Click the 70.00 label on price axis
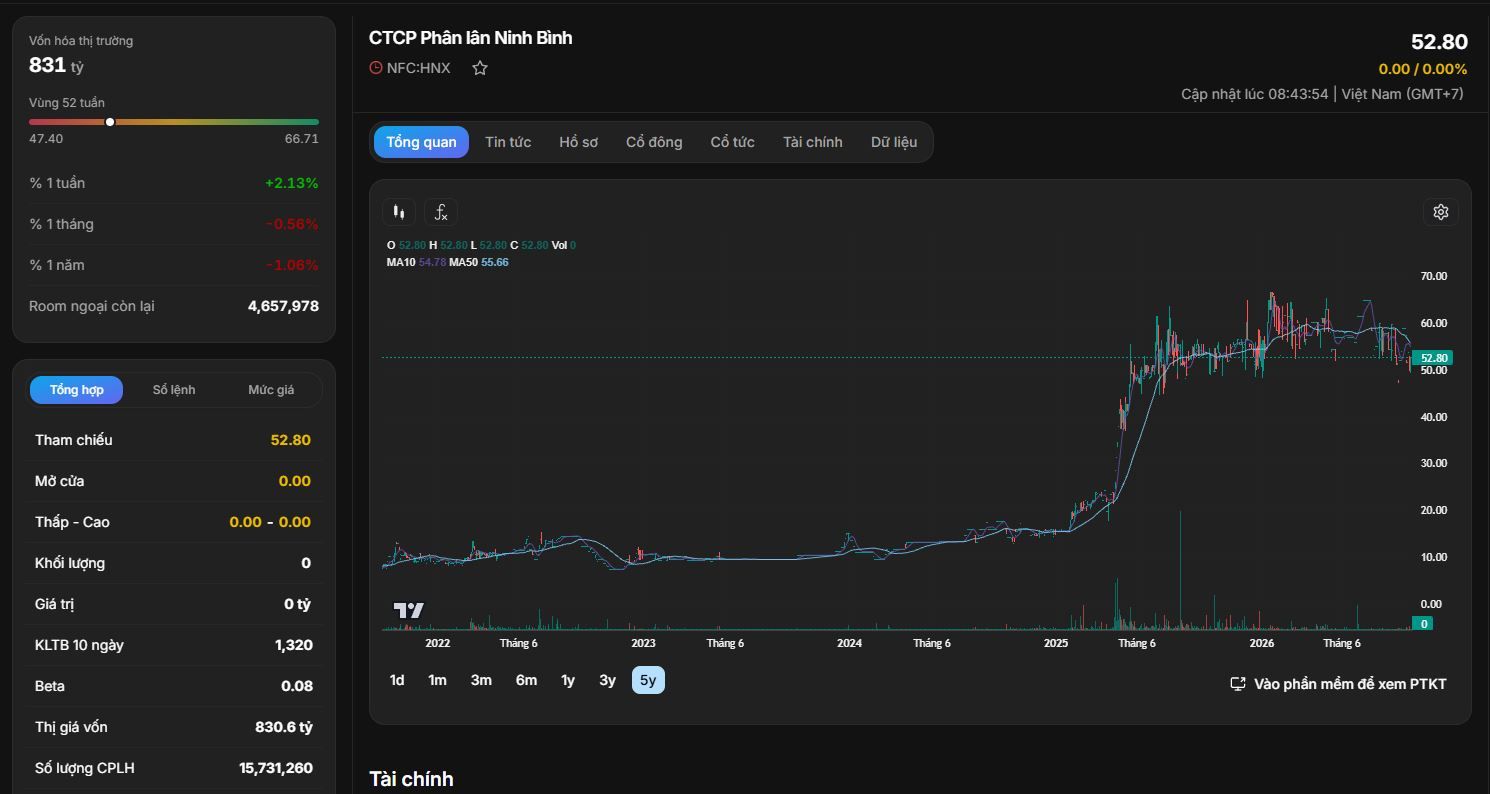Image resolution: width=1490 pixels, height=794 pixels. point(1433,276)
